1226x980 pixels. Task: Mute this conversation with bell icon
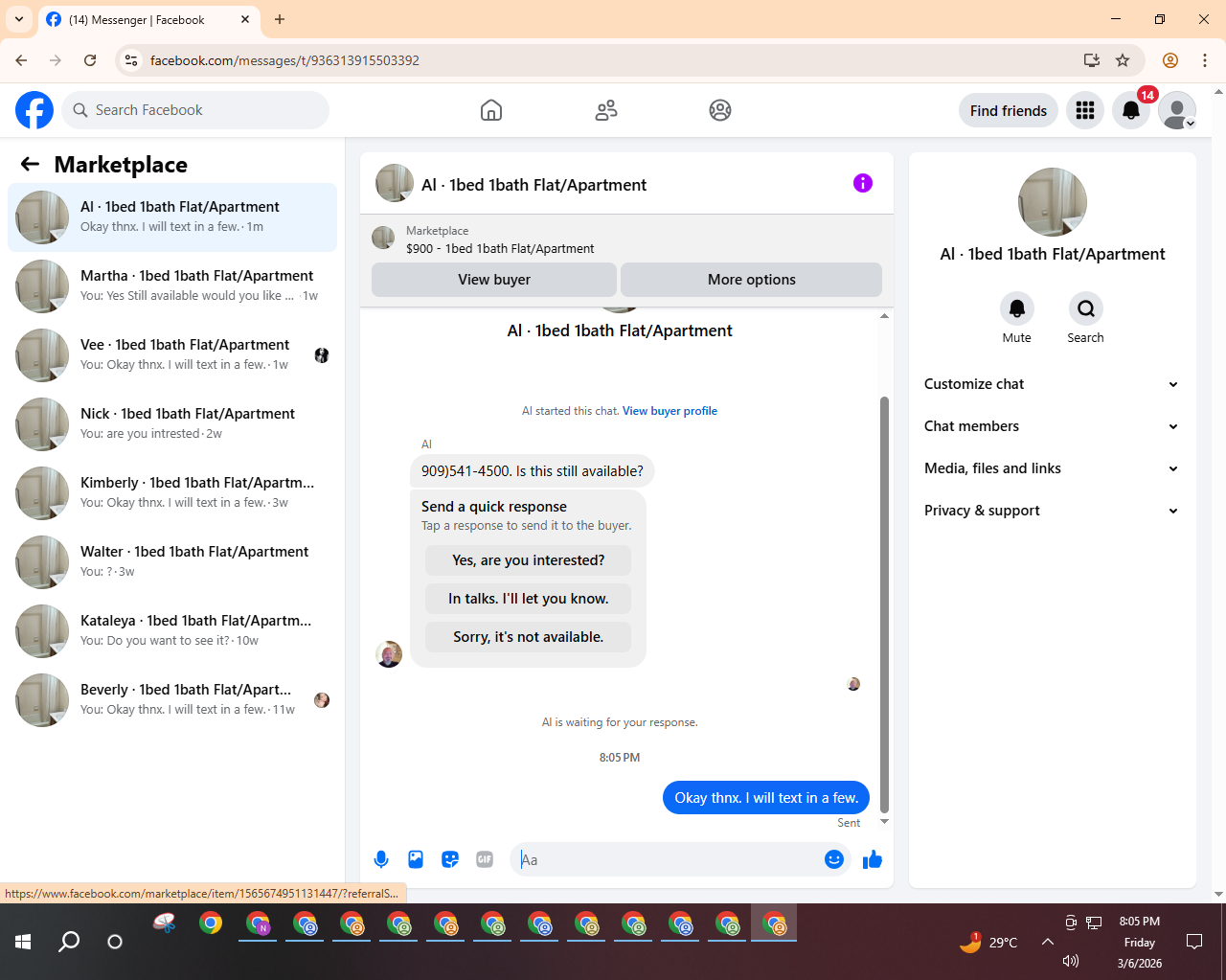coord(1017,308)
